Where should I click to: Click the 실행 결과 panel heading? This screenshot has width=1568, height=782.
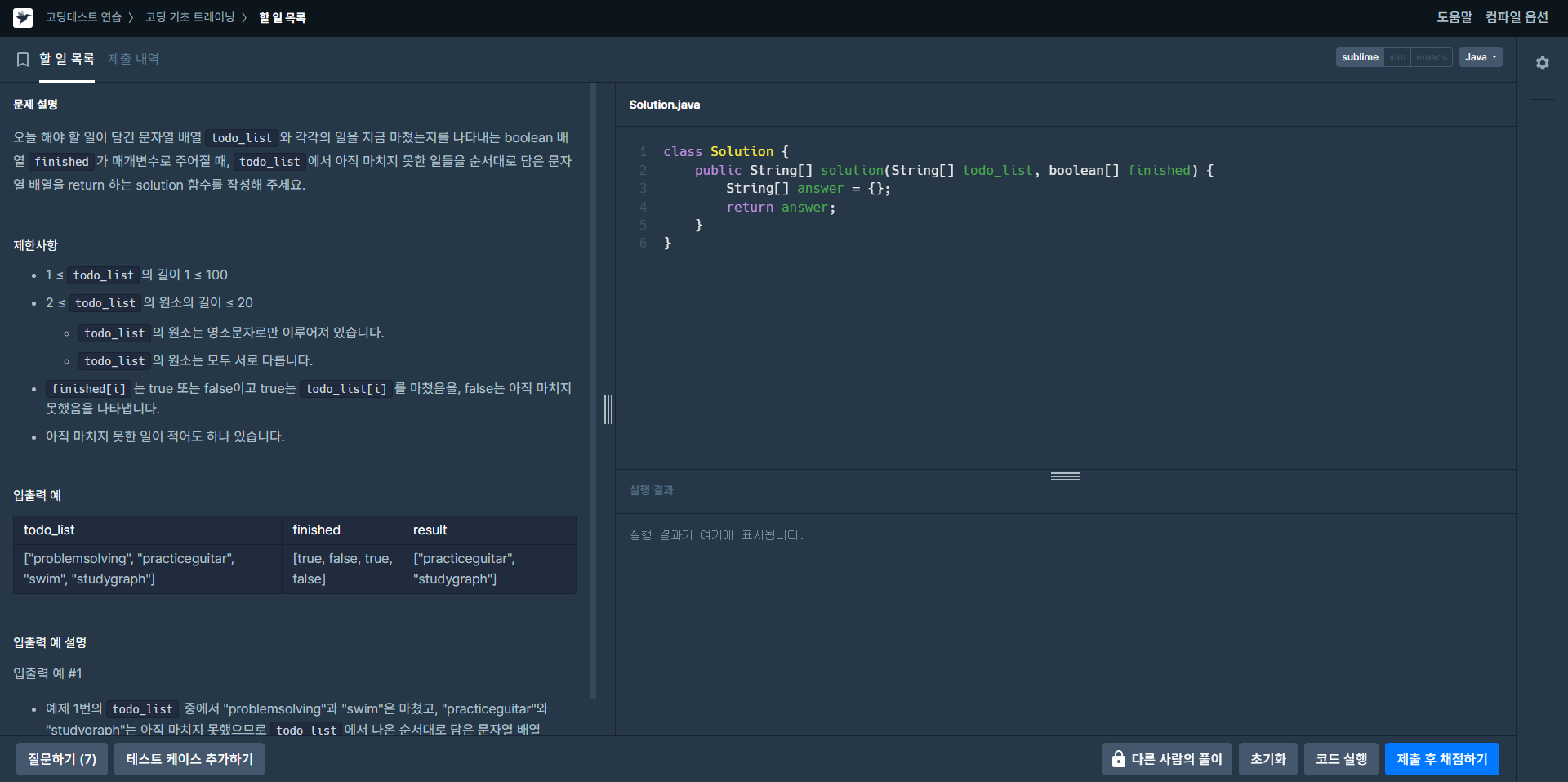[652, 490]
